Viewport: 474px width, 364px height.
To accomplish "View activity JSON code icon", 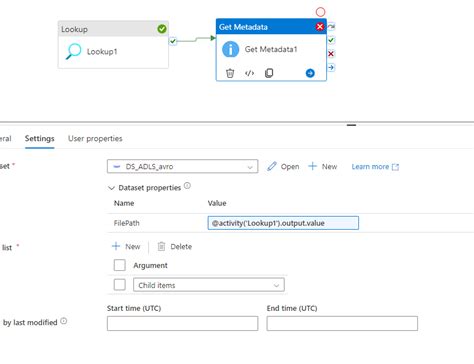I will tap(249, 73).
